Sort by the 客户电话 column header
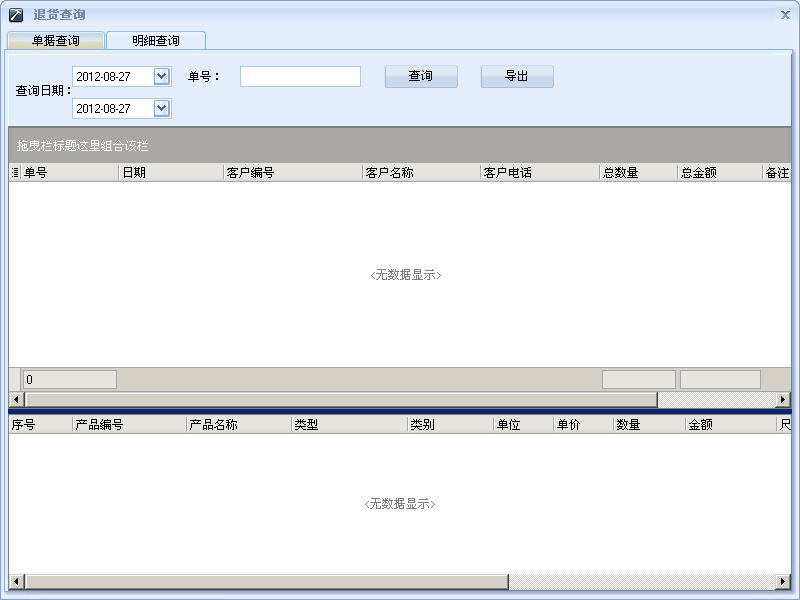This screenshot has height=600, width=800. coord(540,173)
